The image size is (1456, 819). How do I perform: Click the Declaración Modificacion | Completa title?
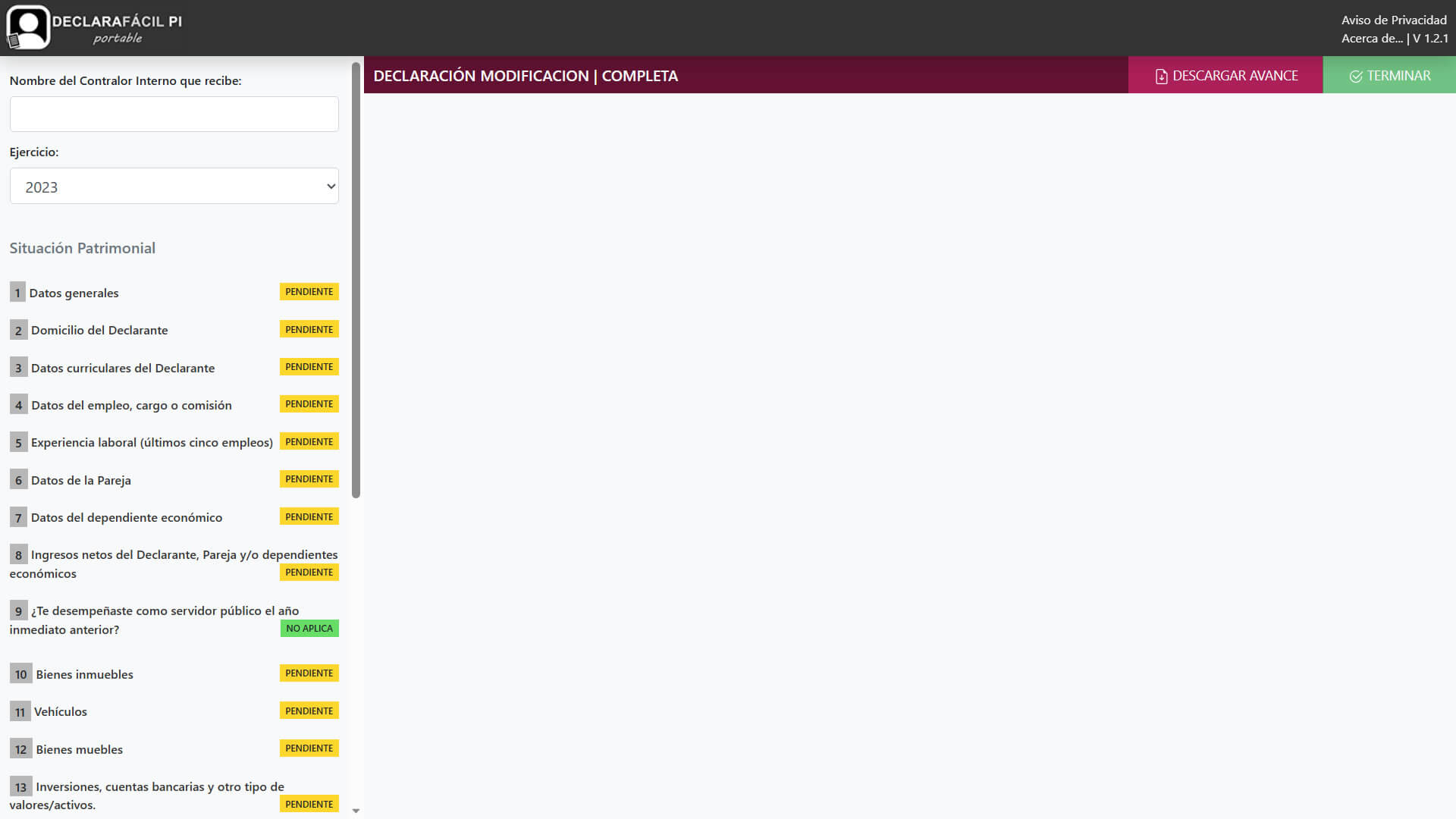coord(526,76)
